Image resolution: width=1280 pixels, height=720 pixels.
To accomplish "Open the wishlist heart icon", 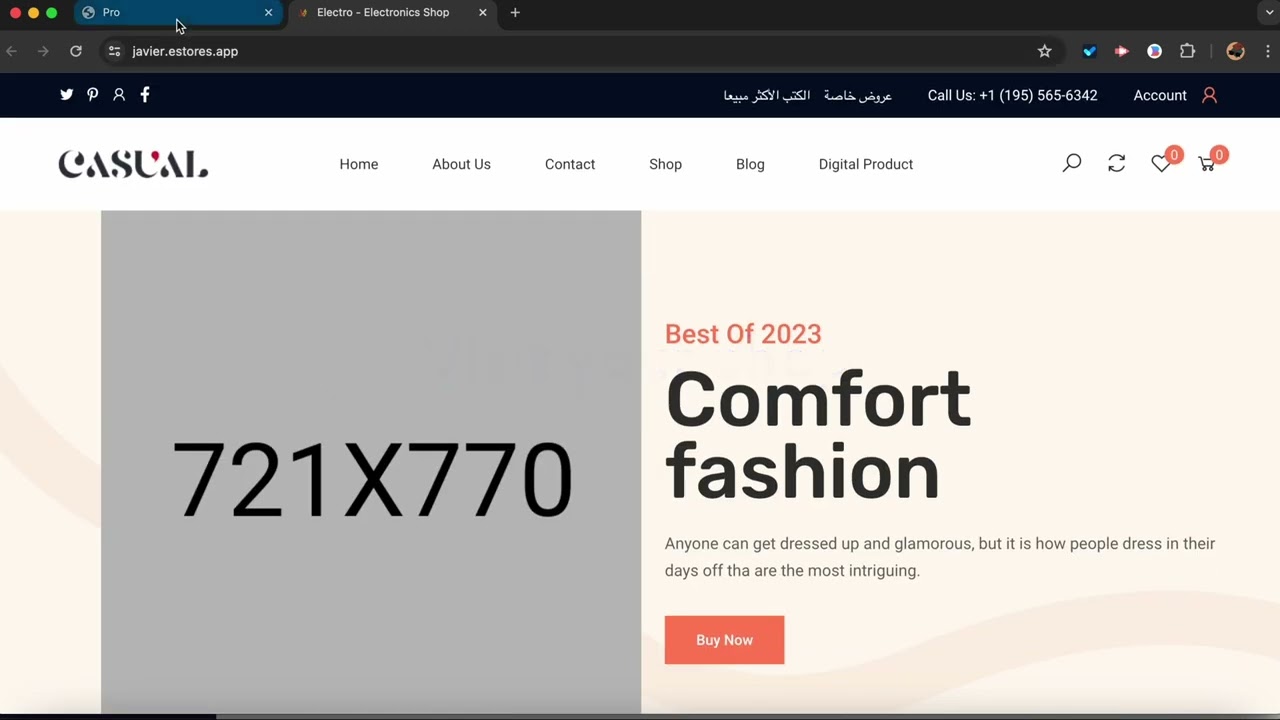I will click(x=1160, y=164).
